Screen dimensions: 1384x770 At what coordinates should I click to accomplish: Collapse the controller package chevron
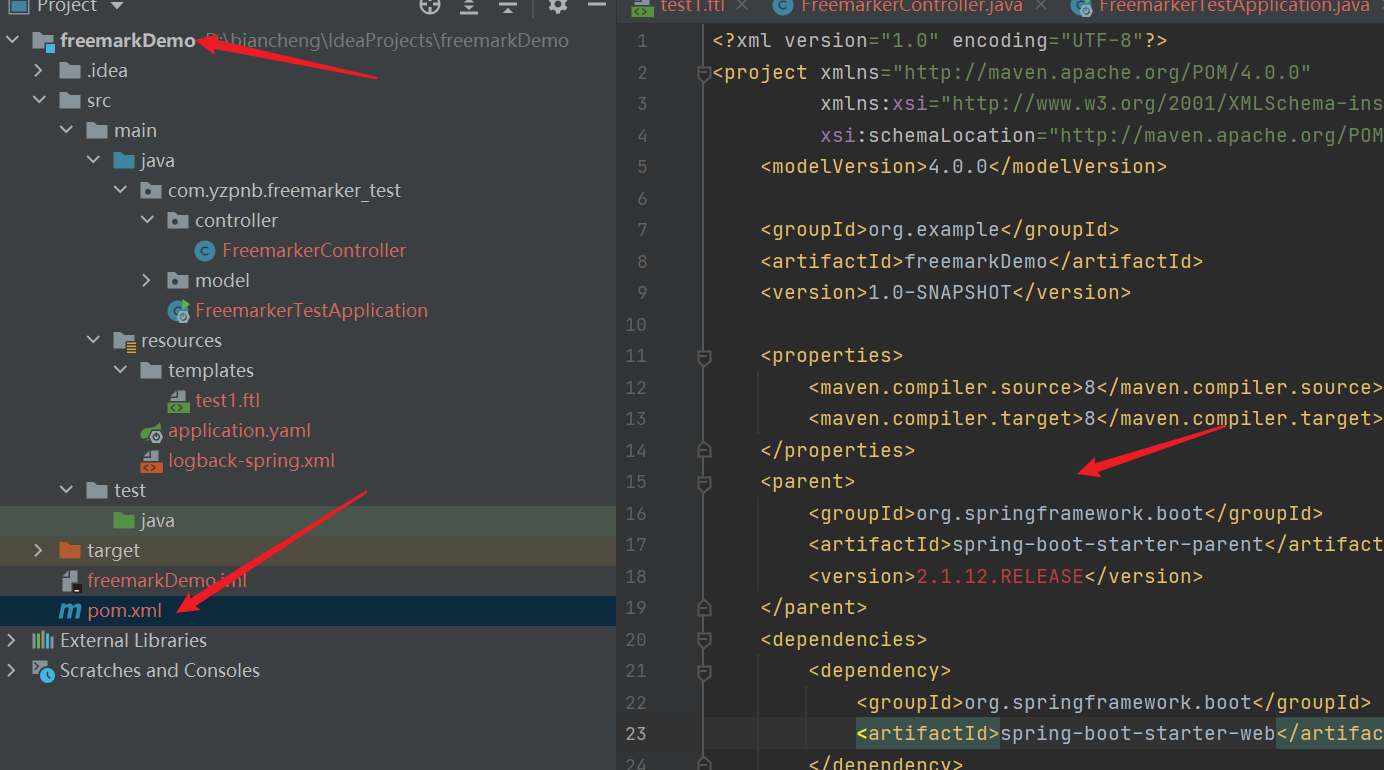(147, 221)
